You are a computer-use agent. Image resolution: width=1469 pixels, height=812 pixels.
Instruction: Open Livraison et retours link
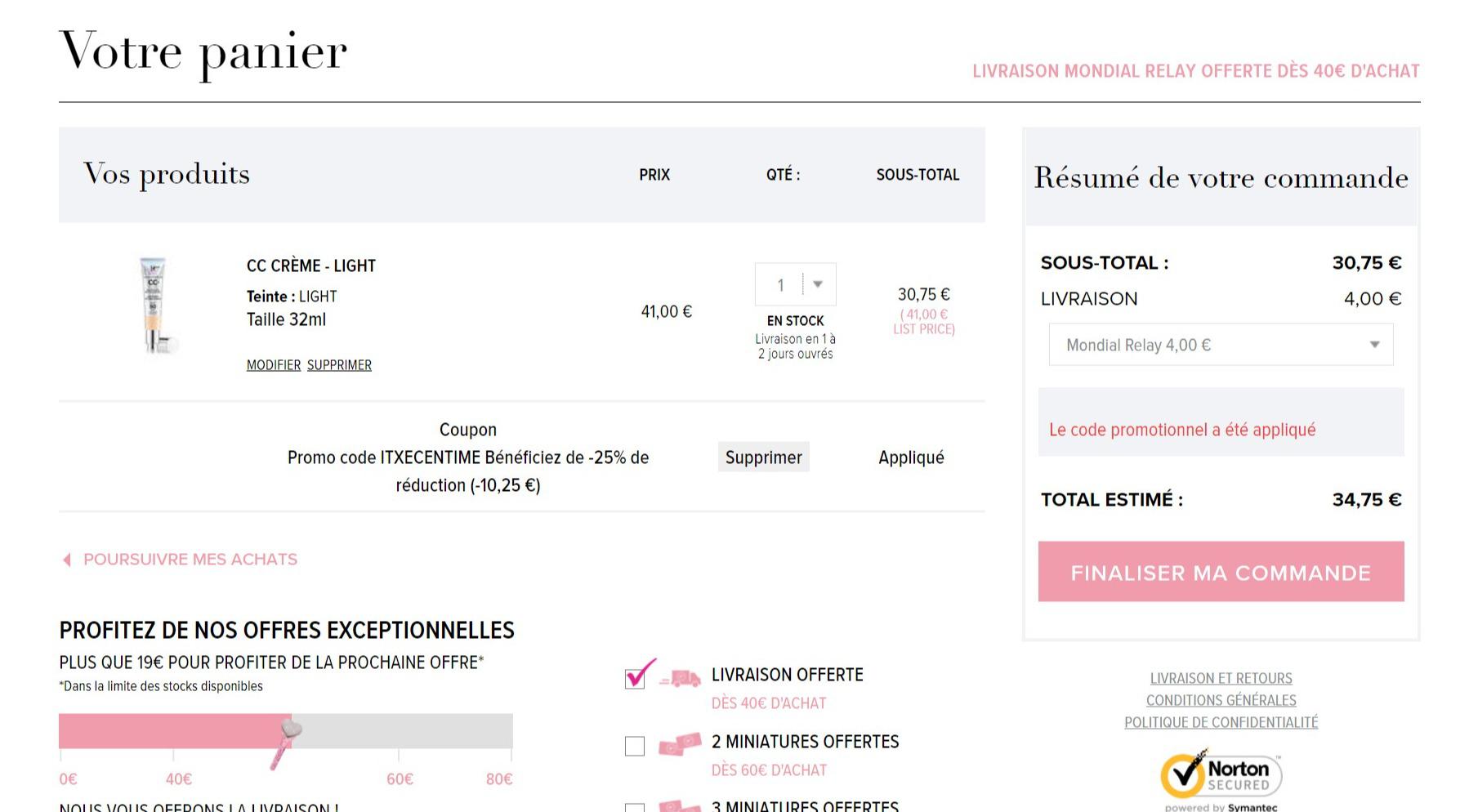[x=1221, y=678]
